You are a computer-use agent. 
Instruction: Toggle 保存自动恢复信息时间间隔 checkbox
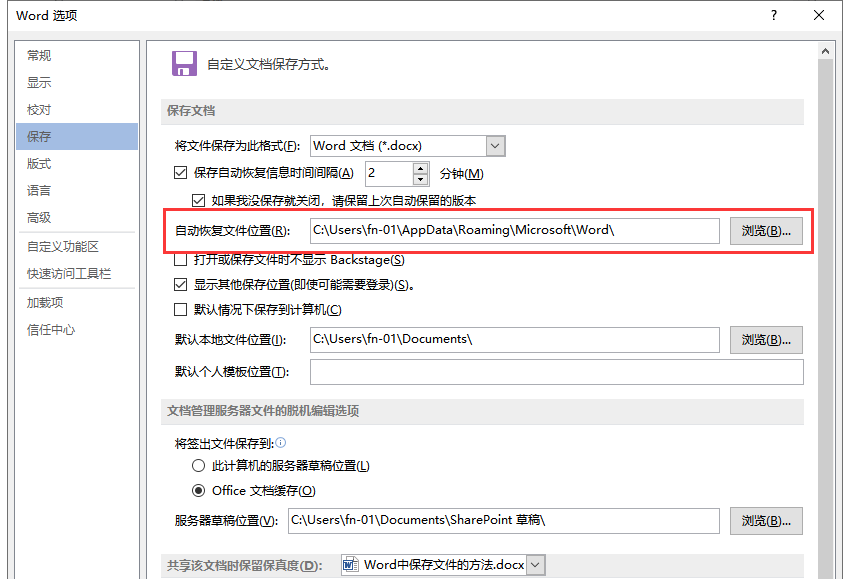pyautogui.click(x=181, y=173)
